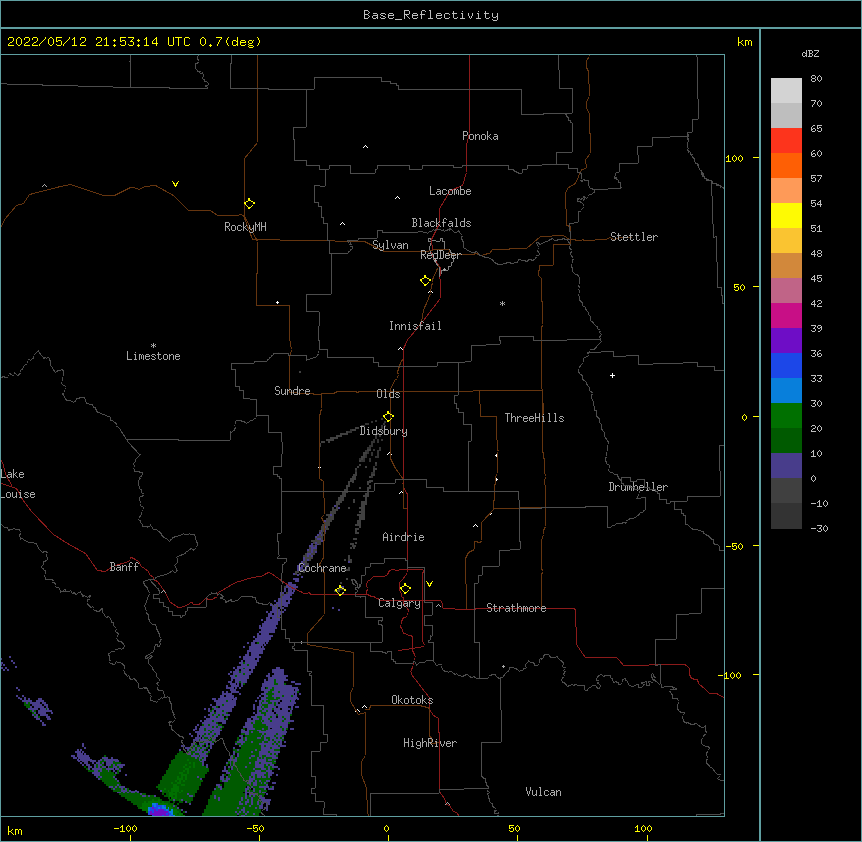Click the Lake Louise label
Image resolution: width=862 pixels, height=842 pixels.
[x=18, y=484]
